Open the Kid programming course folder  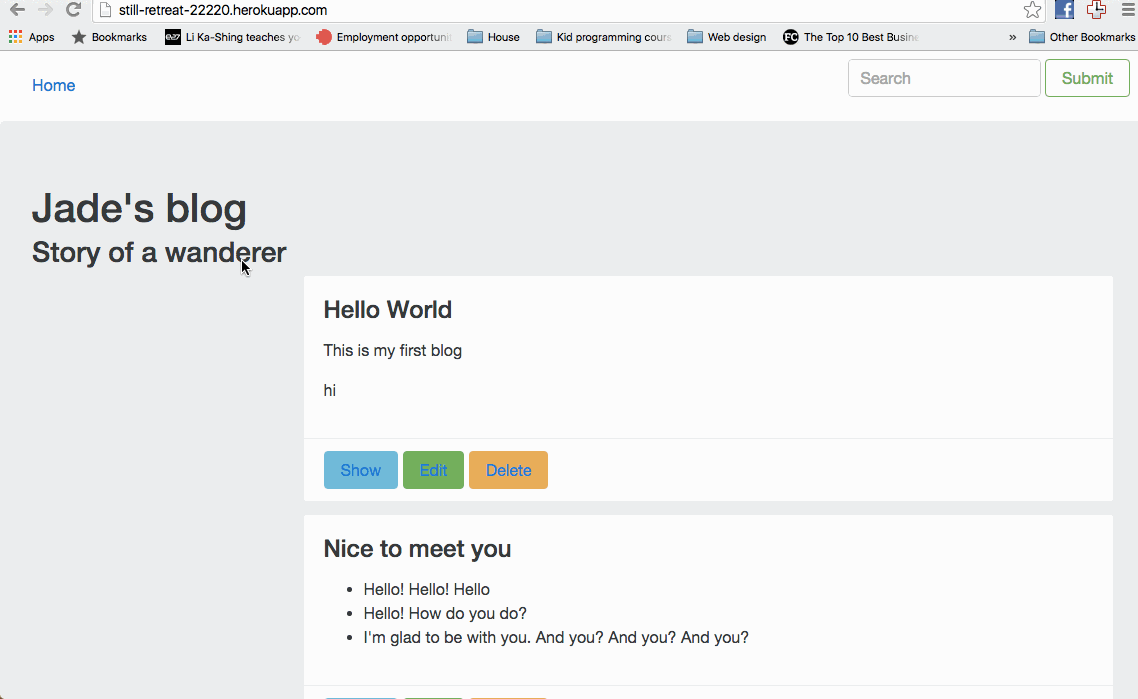pyautogui.click(x=604, y=37)
